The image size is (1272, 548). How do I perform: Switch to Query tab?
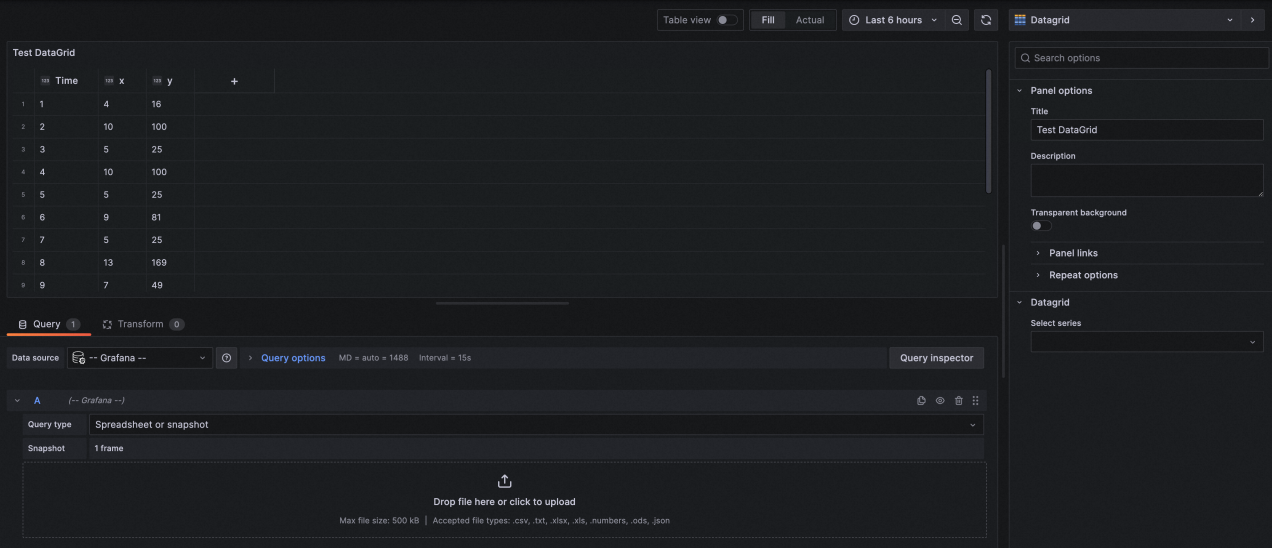click(x=48, y=324)
